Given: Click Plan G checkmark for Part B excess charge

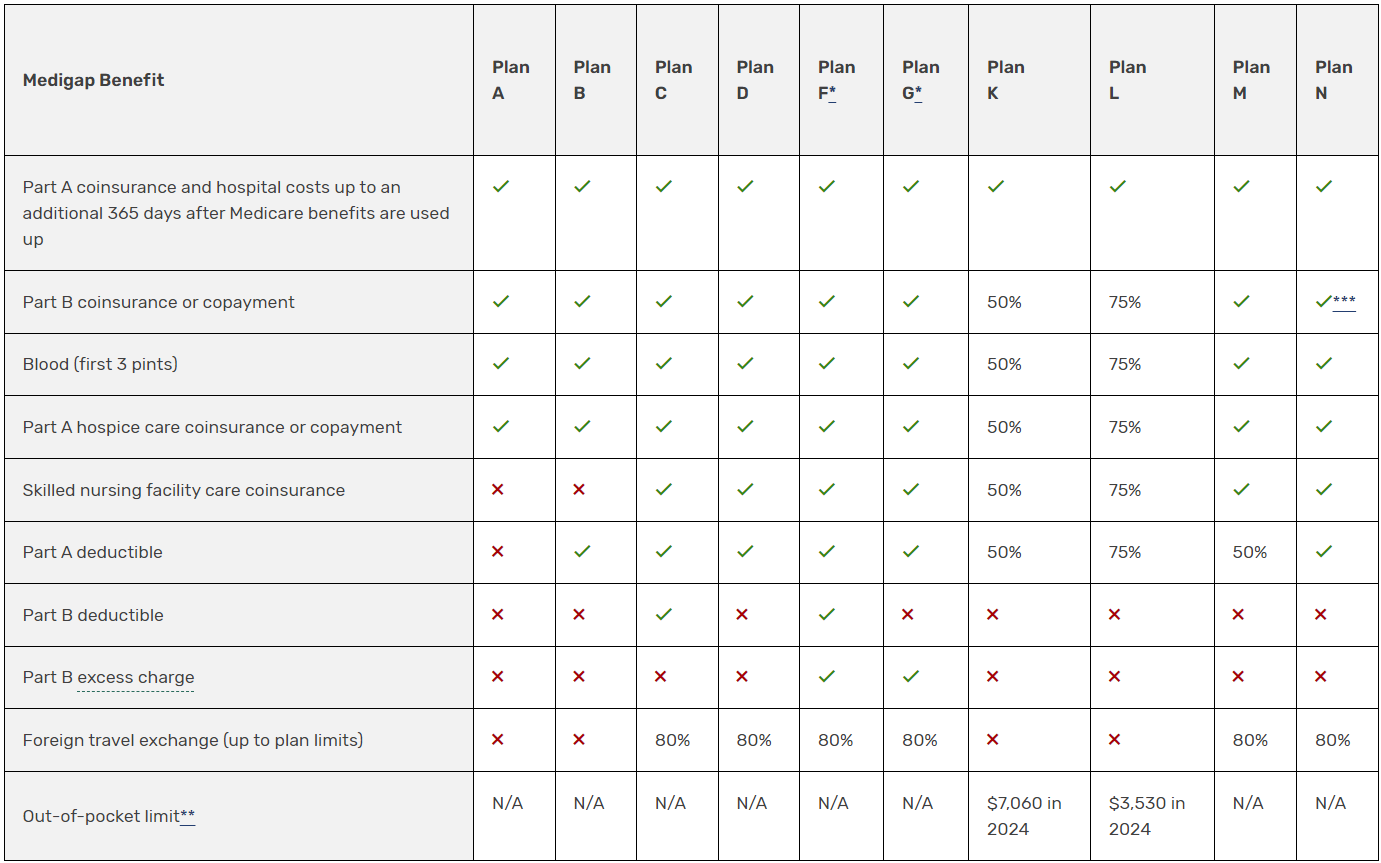Looking at the screenshot, I should tap(910, 677).
